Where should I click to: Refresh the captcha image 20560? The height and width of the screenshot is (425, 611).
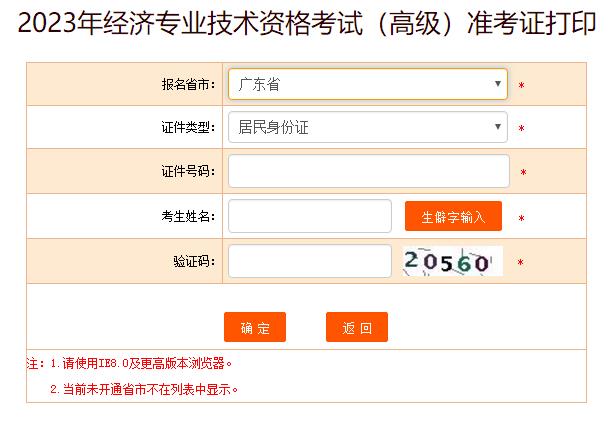tap(452, 261)
